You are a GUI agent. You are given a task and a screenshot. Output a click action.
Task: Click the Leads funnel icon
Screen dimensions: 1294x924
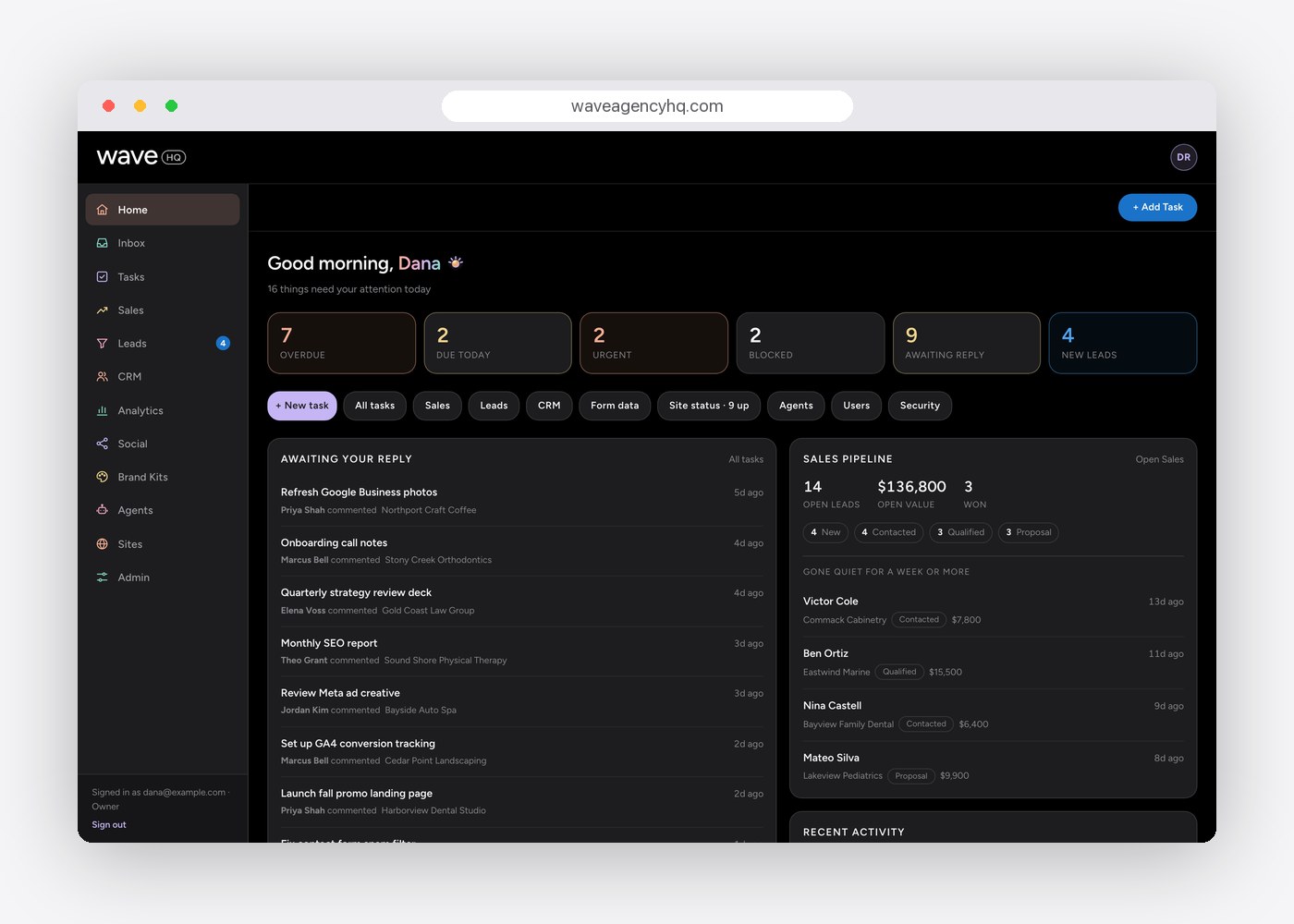click(x=103, y=344)
